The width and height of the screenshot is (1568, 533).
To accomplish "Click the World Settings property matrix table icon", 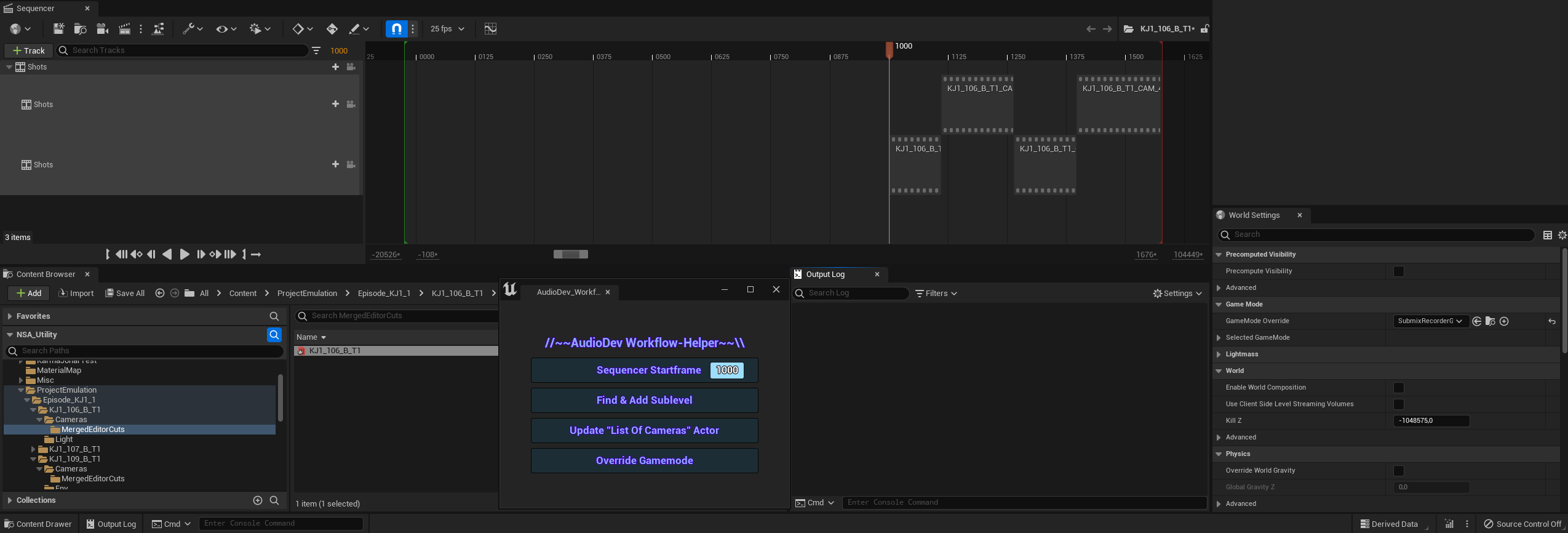I will (x=1548, y=234).
